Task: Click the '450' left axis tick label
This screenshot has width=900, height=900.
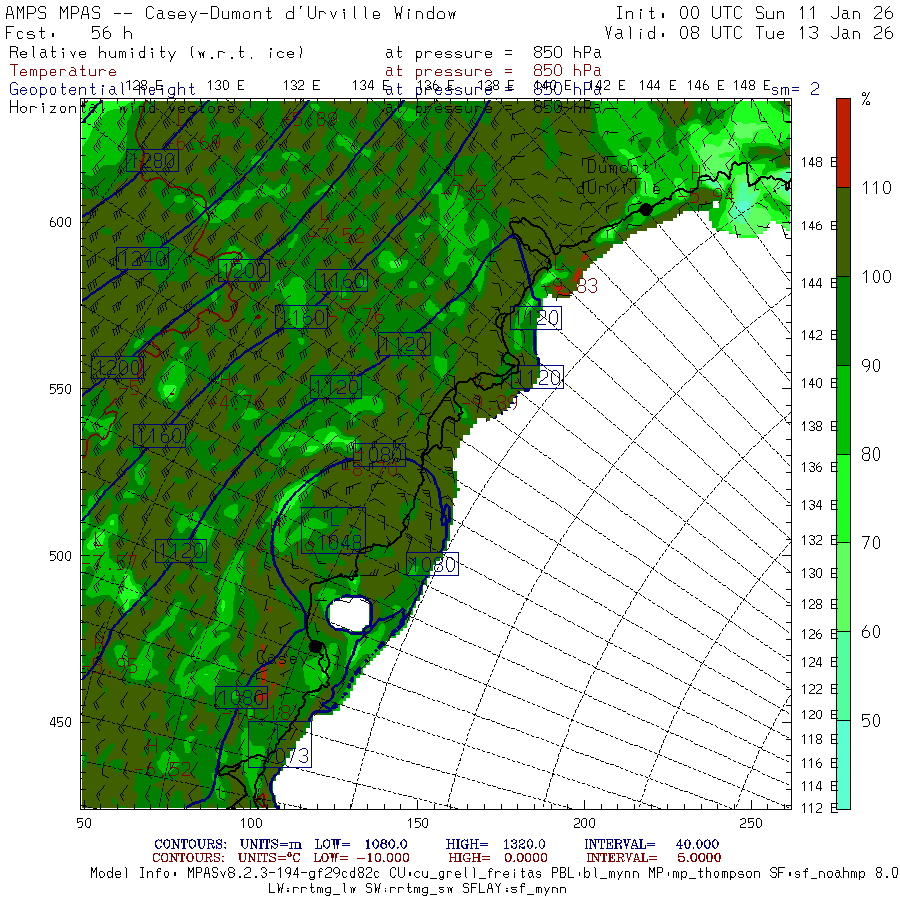Action: point(60,722)
